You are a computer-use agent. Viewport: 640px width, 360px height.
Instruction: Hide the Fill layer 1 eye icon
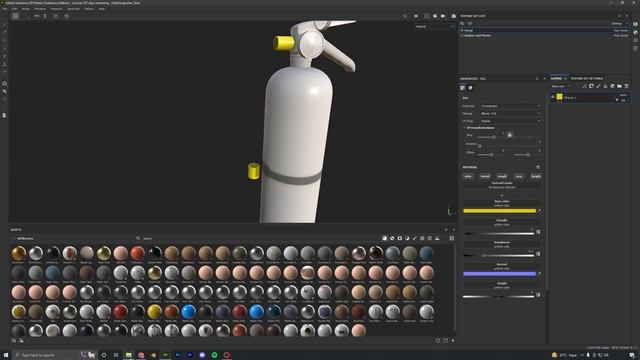[x=553, y=97]
